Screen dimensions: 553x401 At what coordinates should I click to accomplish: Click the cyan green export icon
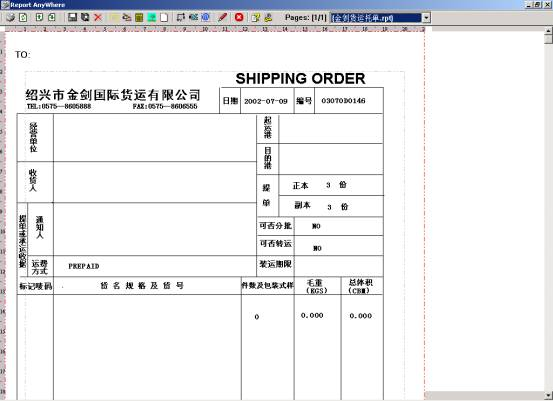pyautogui.click(x=152, y=17)
